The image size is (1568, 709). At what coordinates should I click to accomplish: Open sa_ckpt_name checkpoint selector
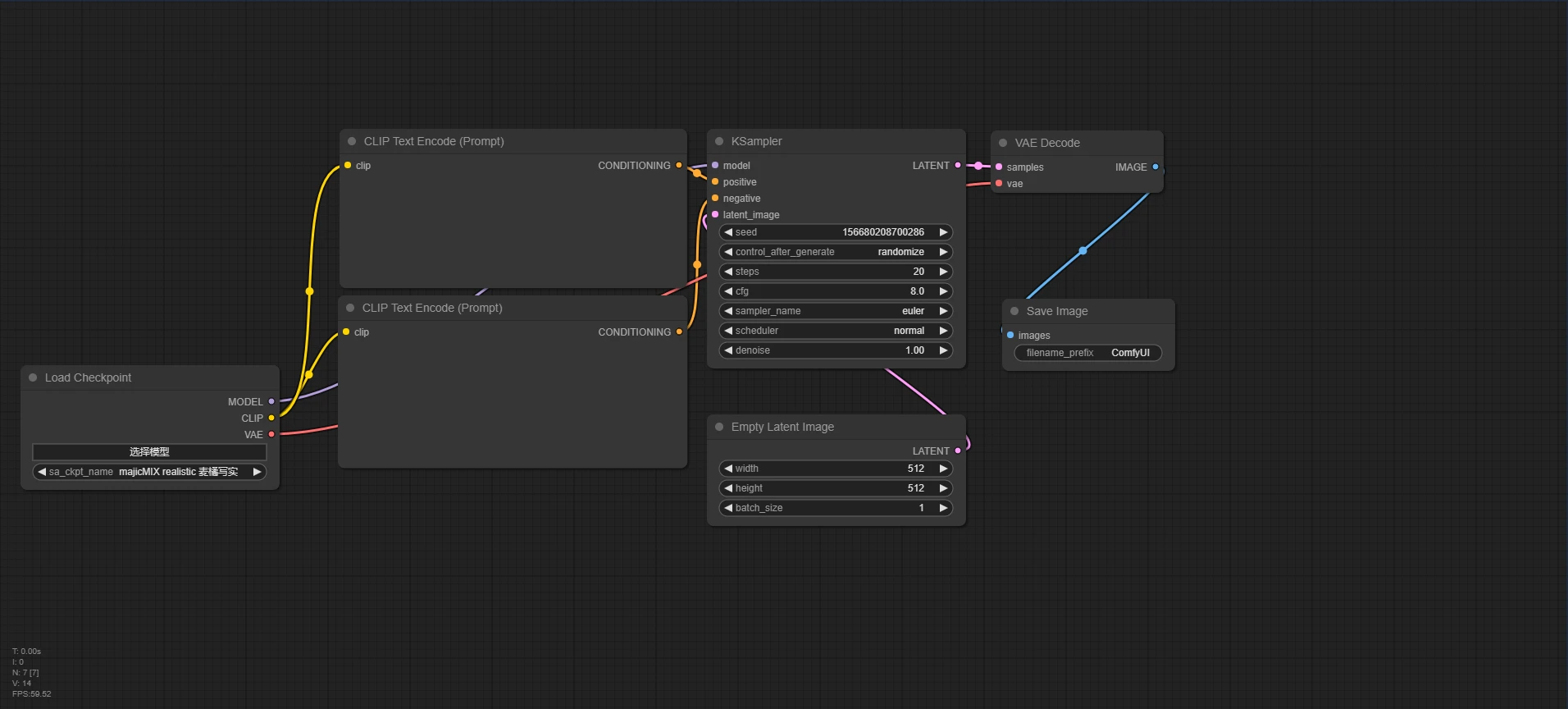click(149, 472)
